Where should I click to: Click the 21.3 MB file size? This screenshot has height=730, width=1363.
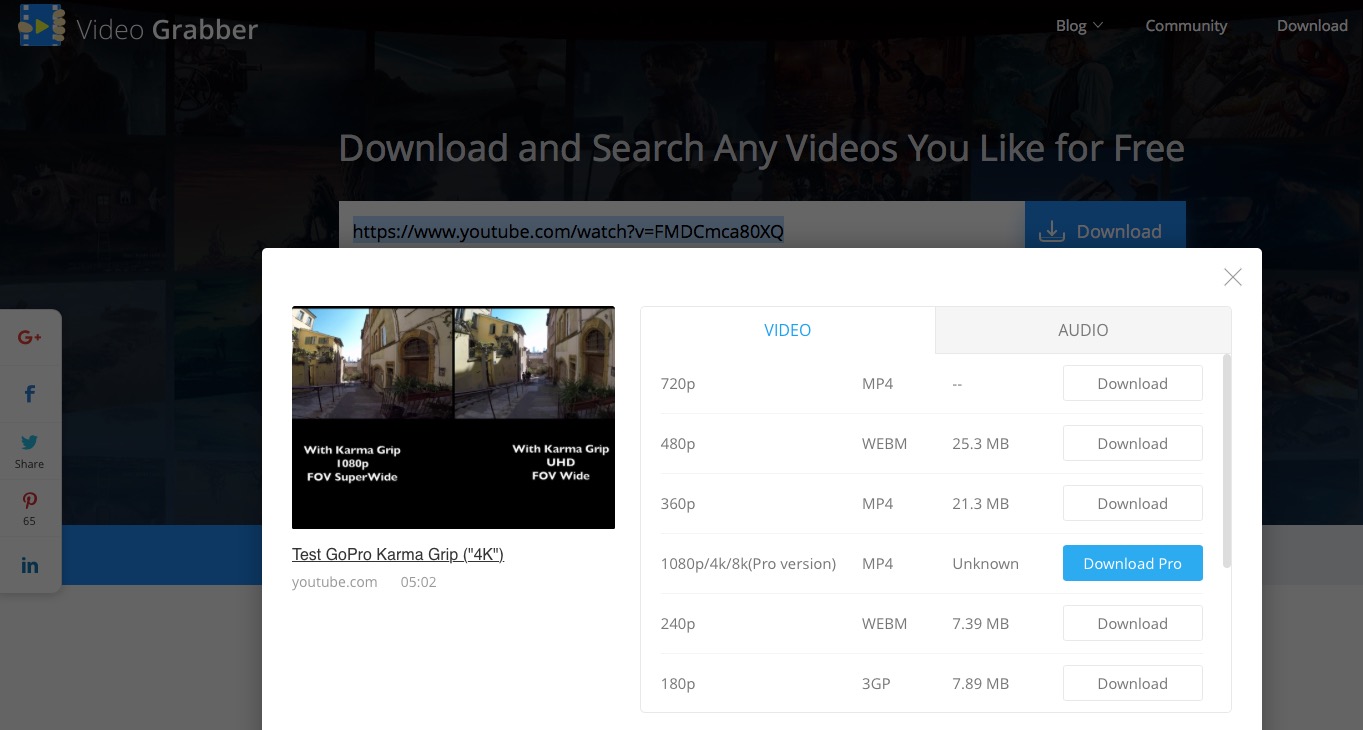pyautogui.click(x=980, y=503)
